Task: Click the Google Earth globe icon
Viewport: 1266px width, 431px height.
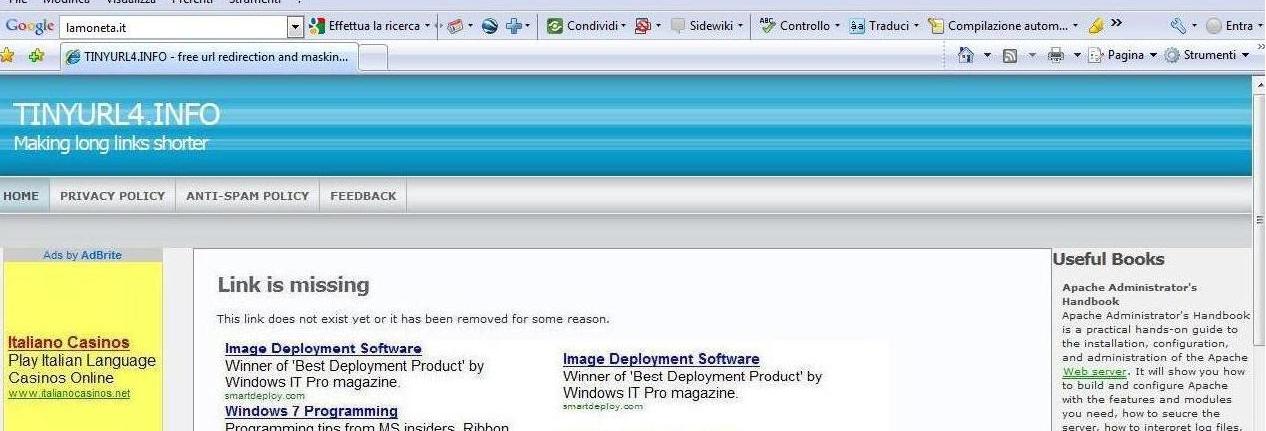Action: point(490,26)
